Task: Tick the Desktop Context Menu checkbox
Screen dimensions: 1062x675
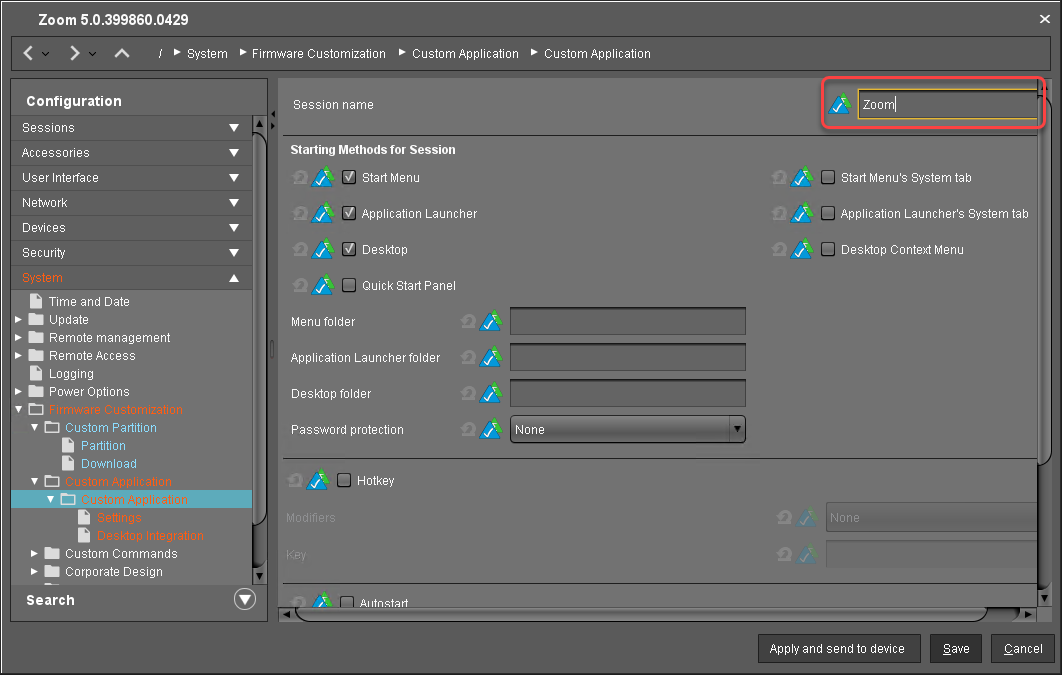Action: pyautogui.click(x=828, y=250)
